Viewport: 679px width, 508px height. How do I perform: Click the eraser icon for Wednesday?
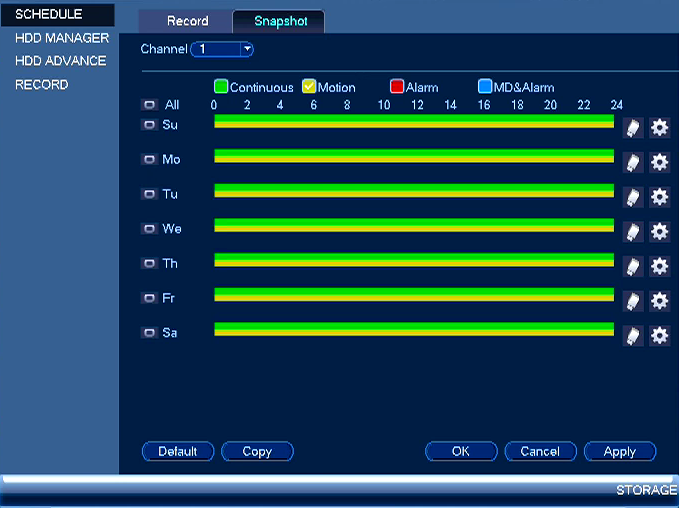[x=633, y=232]
